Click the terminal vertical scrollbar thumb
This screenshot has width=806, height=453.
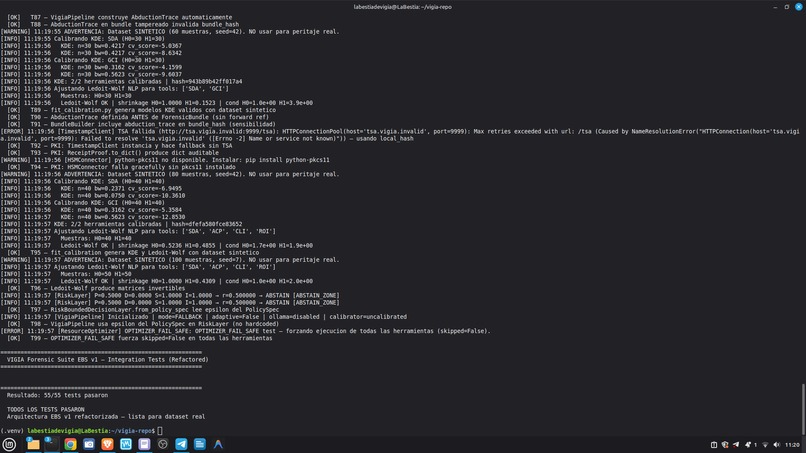(x=802, y=409)
